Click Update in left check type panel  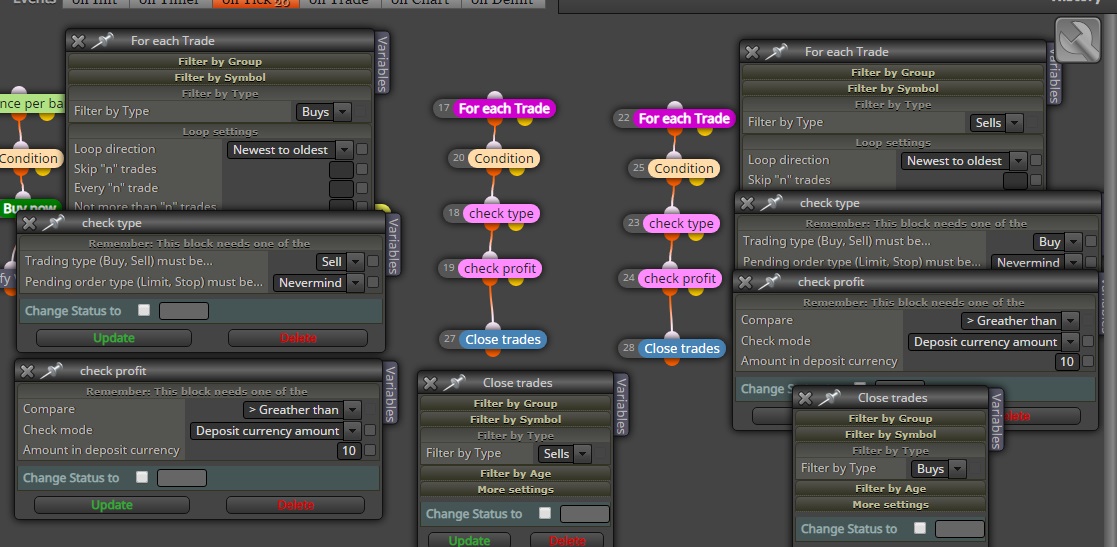pos(114,338)
